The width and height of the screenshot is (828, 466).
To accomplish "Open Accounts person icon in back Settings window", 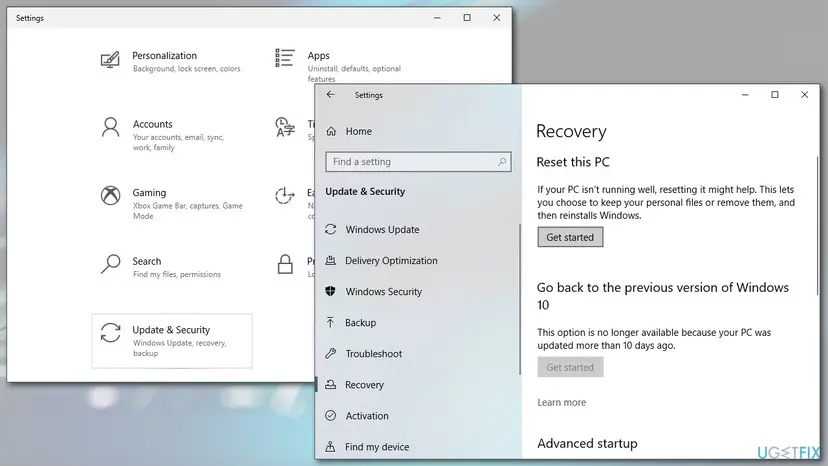I will pyautogui.click(x=110, y=127).
